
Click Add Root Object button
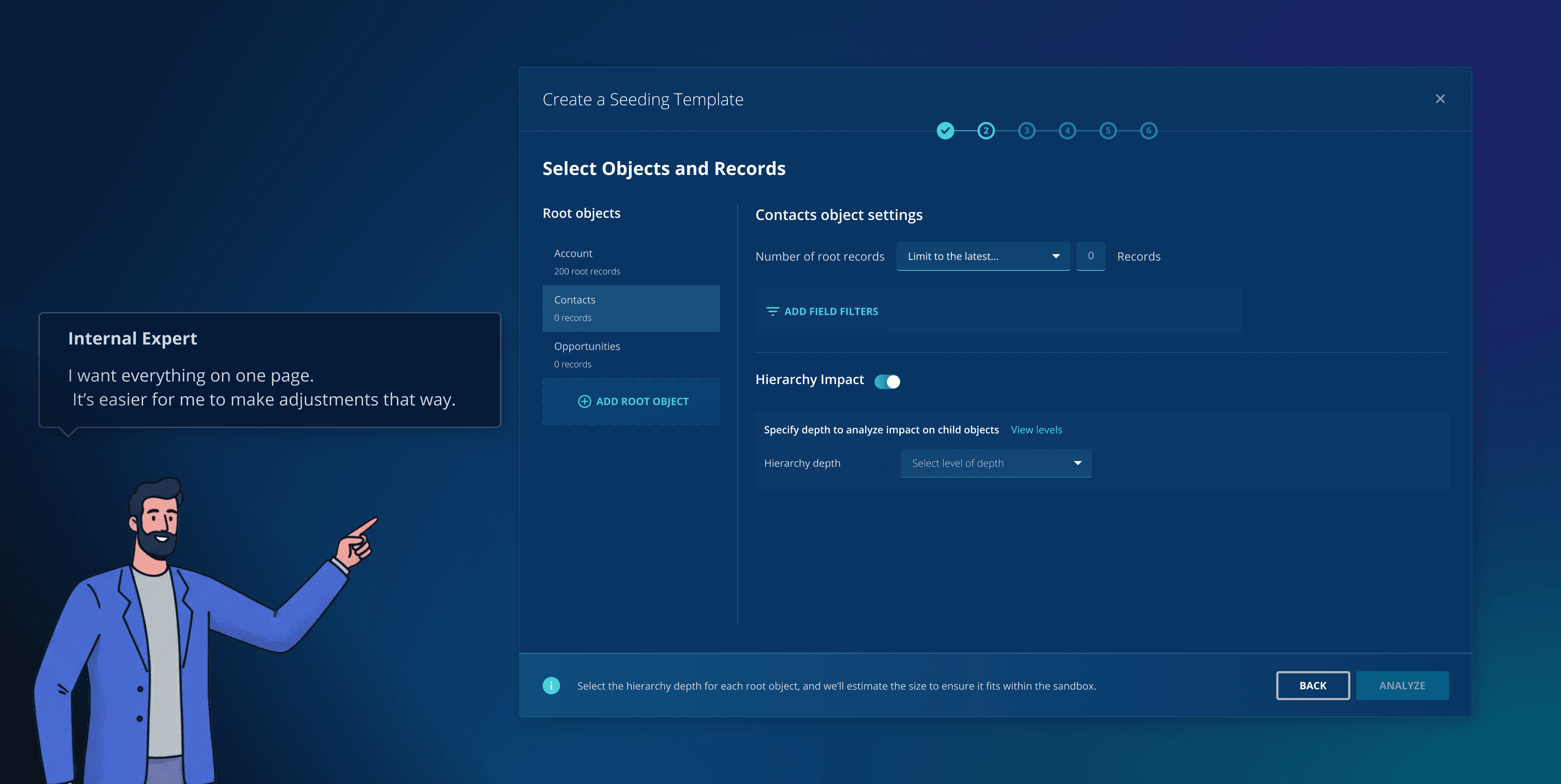pyautogui.click(x=633, y=401)
